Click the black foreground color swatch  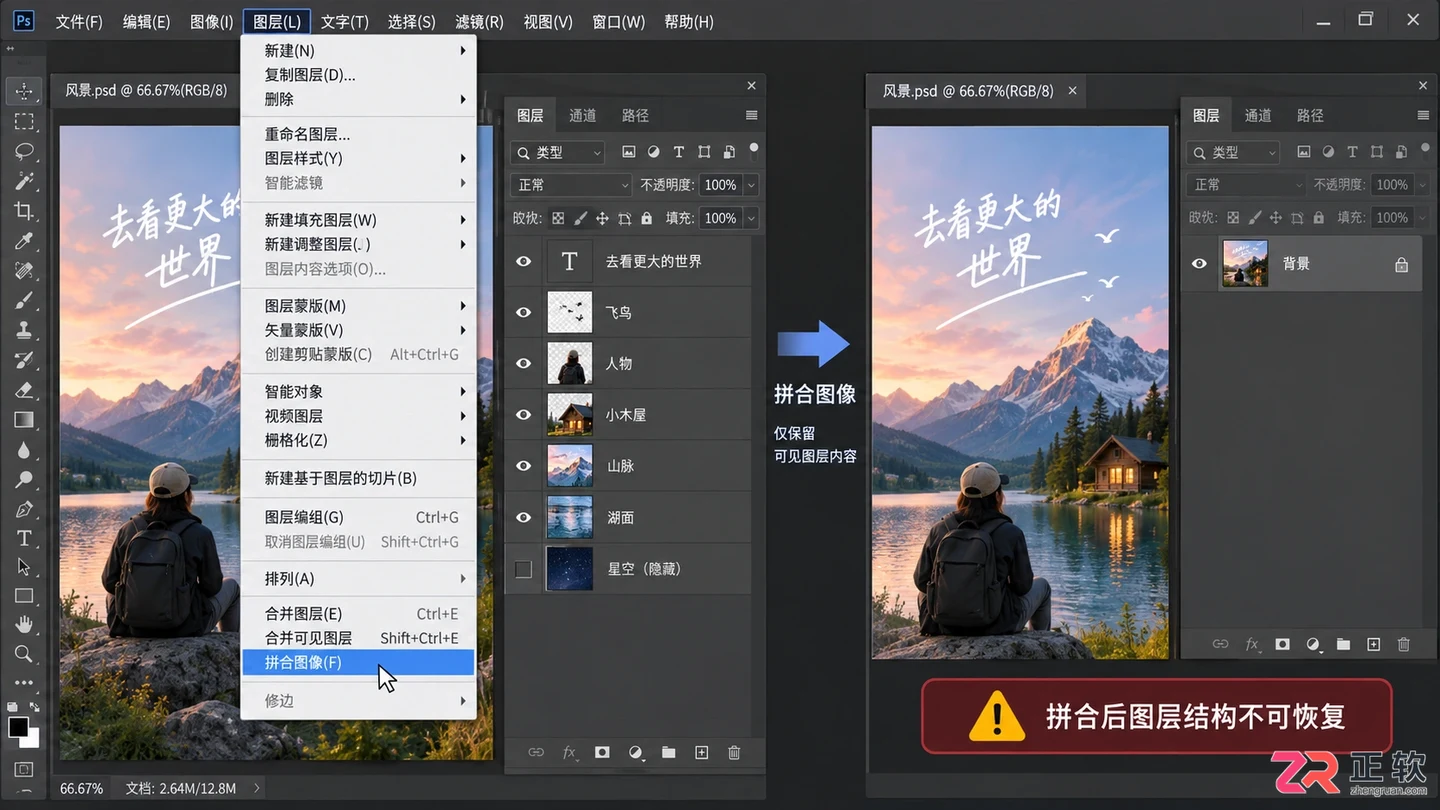point(18,727)
